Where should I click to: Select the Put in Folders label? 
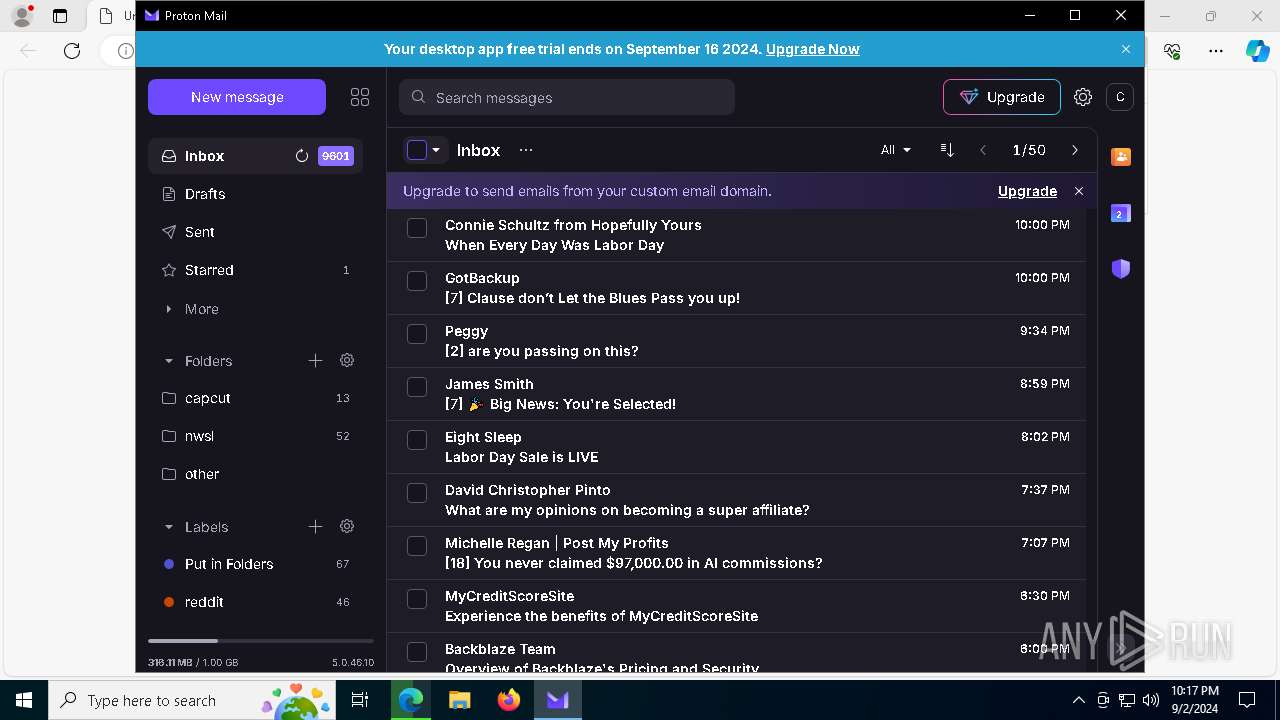[255, 564]
